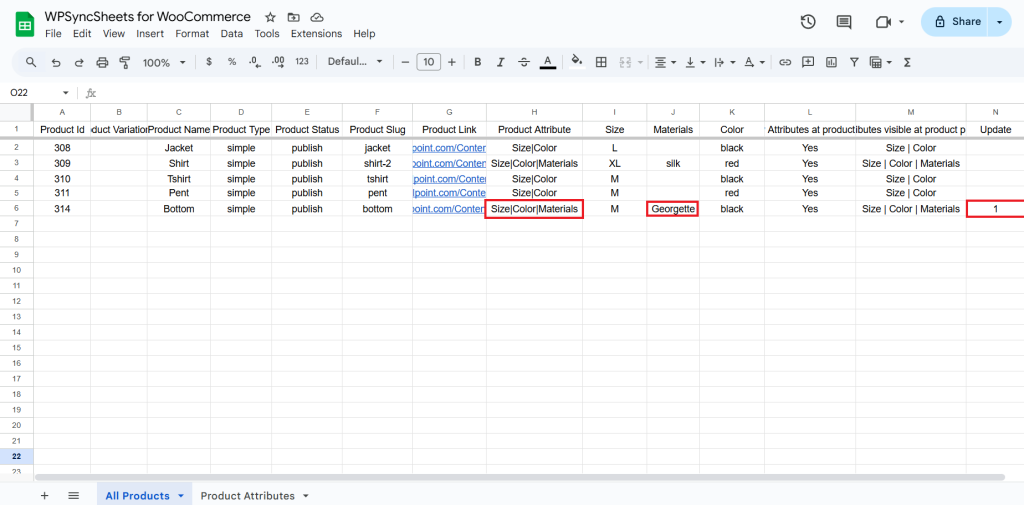1024x505 pixels.
Task: Increase font size with plus button
Action: tap(451, 62)
